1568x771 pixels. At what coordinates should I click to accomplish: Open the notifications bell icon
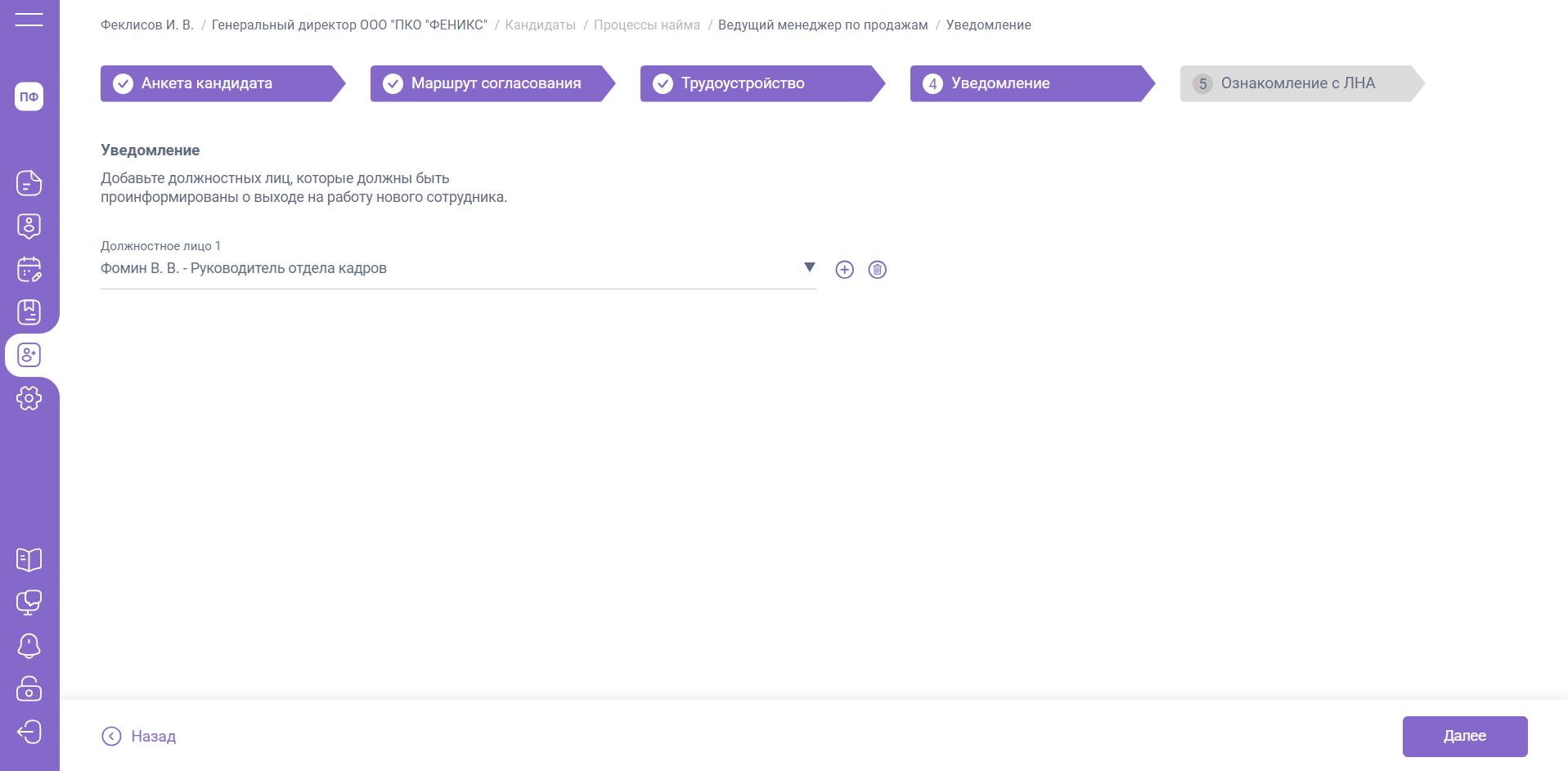29,646
